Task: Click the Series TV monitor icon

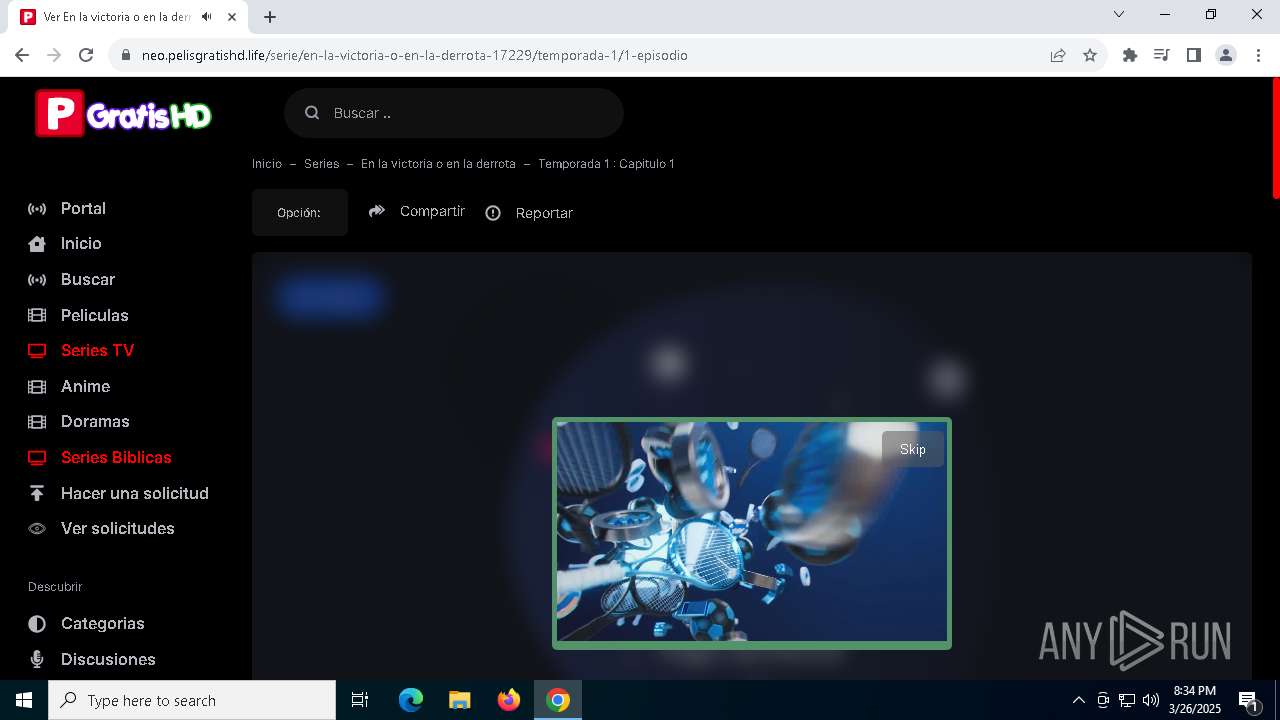Action: click(37, 351)
